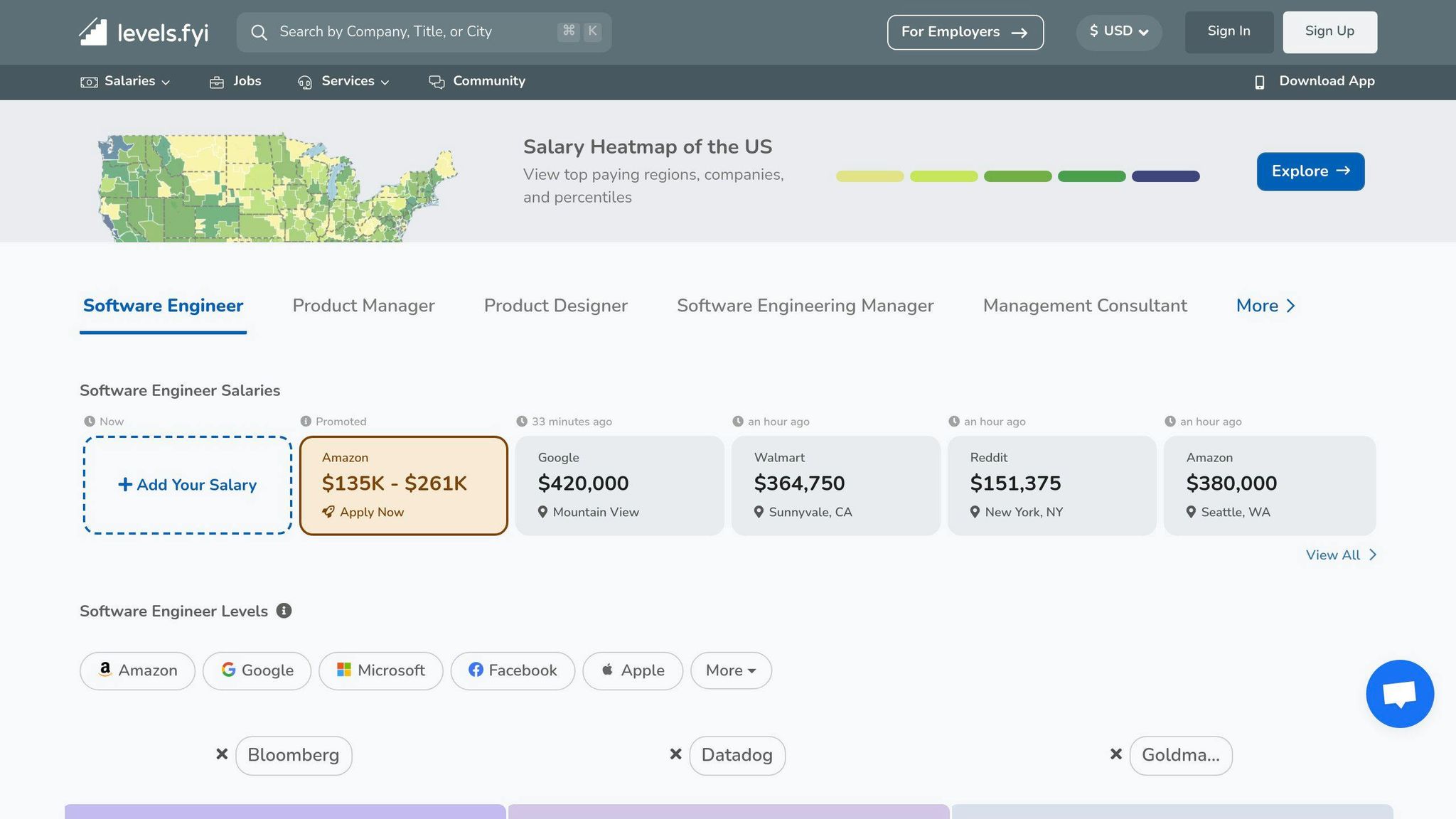
Task: Click the info icon beside Software Engineer Levels
Action: pos(284,611)
